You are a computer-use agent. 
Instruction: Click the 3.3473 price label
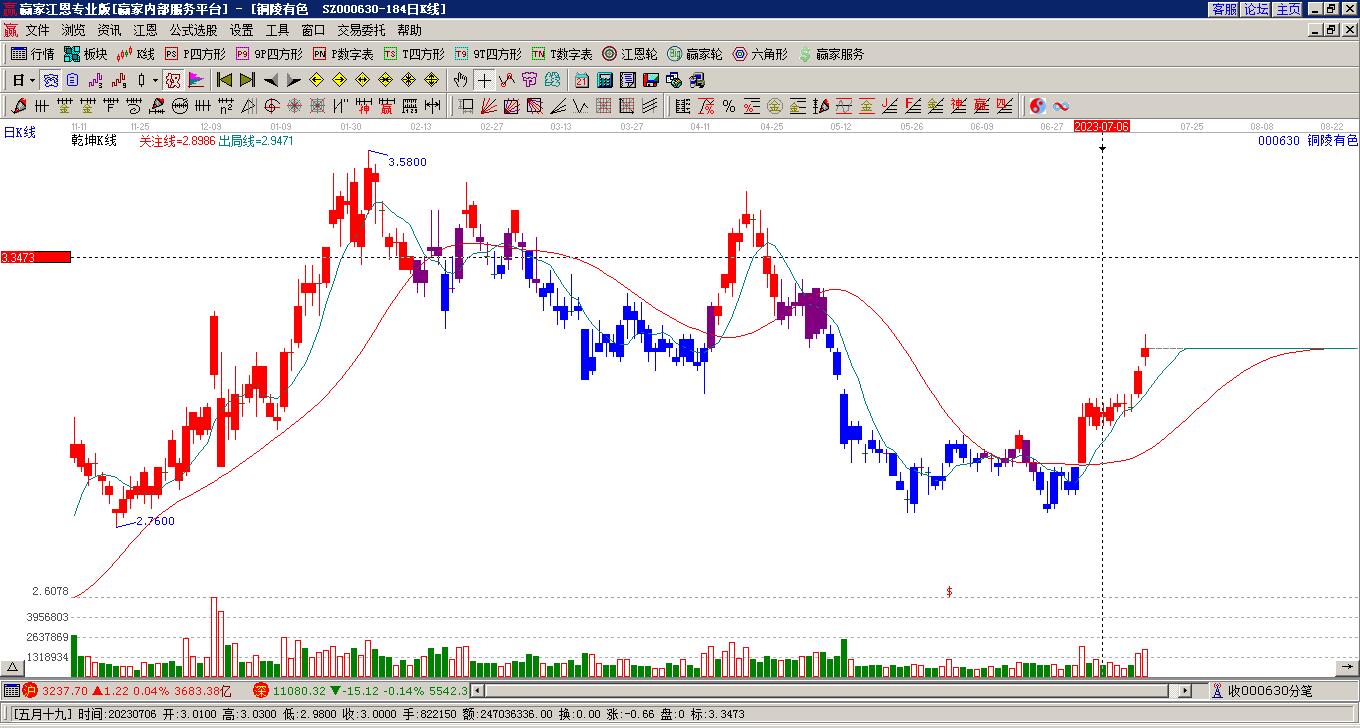[x=35, y=257]
